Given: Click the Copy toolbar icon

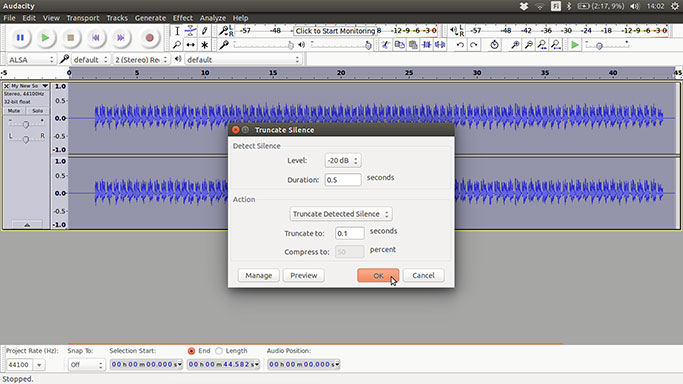Looking at the screenshot, I should click(399, 45).
